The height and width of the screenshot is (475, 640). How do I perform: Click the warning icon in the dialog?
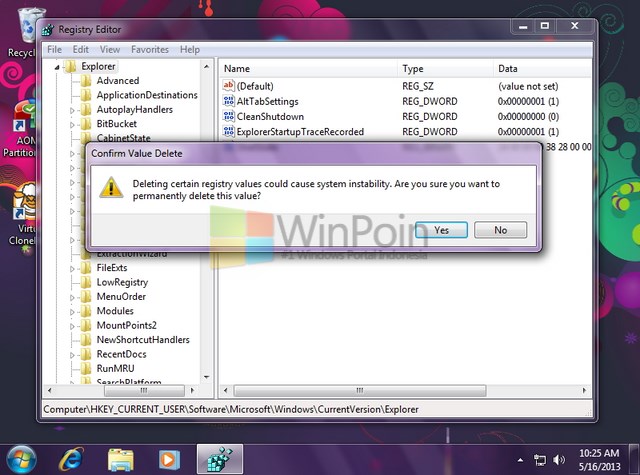pos(111,188)
